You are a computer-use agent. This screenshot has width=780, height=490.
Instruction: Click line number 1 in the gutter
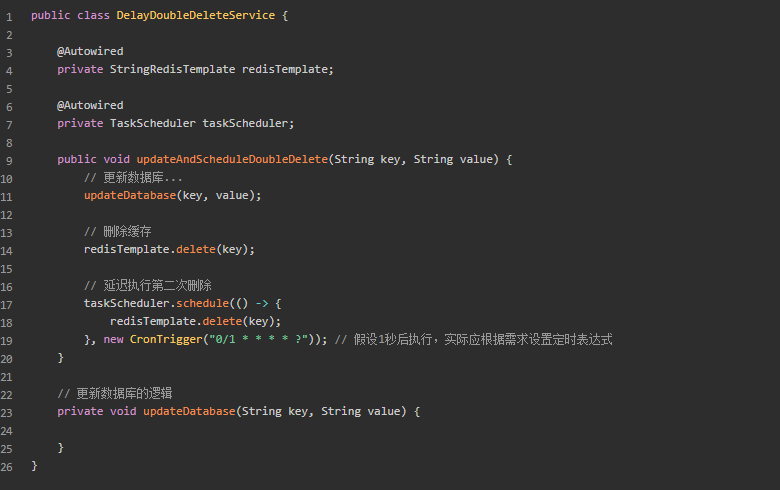click(x=9, y=17)
